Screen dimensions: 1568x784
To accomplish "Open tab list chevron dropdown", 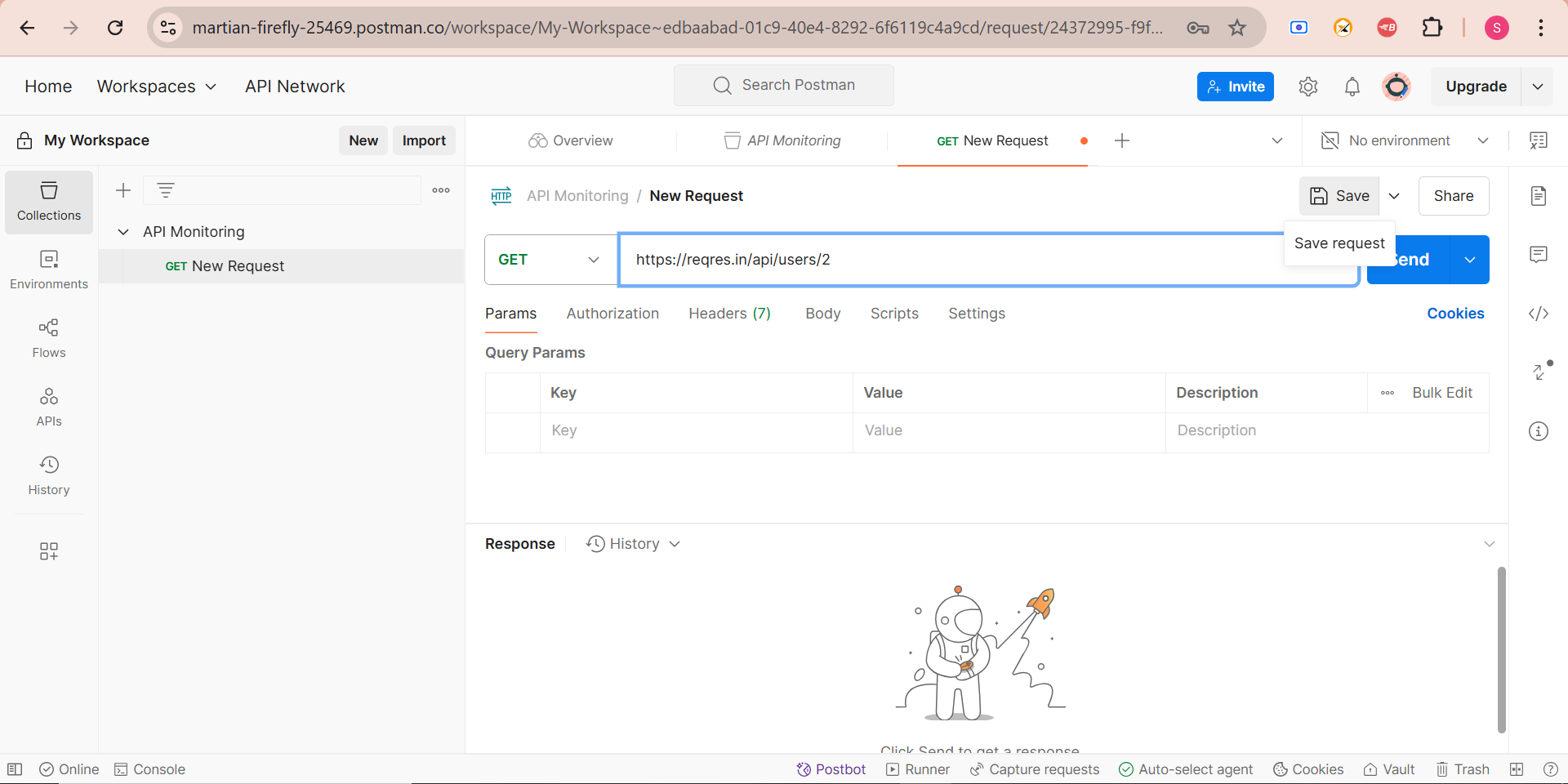I will pyautogui.click(x=1277, y=140).
